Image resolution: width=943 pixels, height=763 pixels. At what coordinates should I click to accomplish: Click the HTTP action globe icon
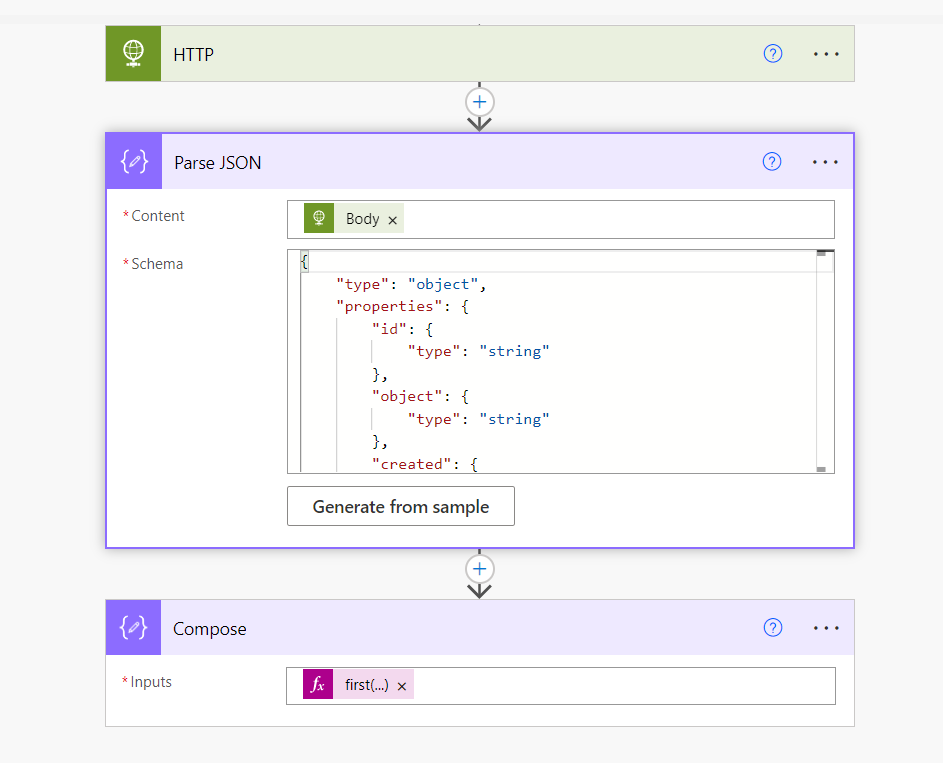(133, 54)
